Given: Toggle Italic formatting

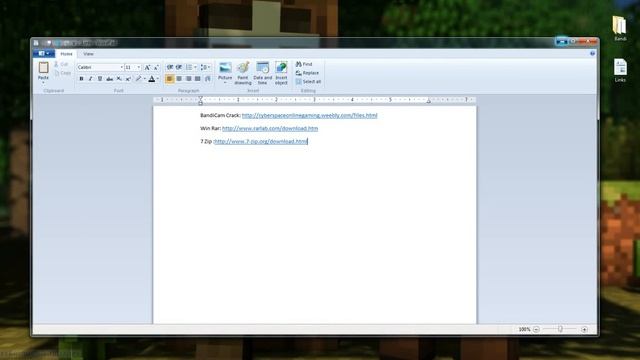Looking at the screenshot, I should (90, 79).
